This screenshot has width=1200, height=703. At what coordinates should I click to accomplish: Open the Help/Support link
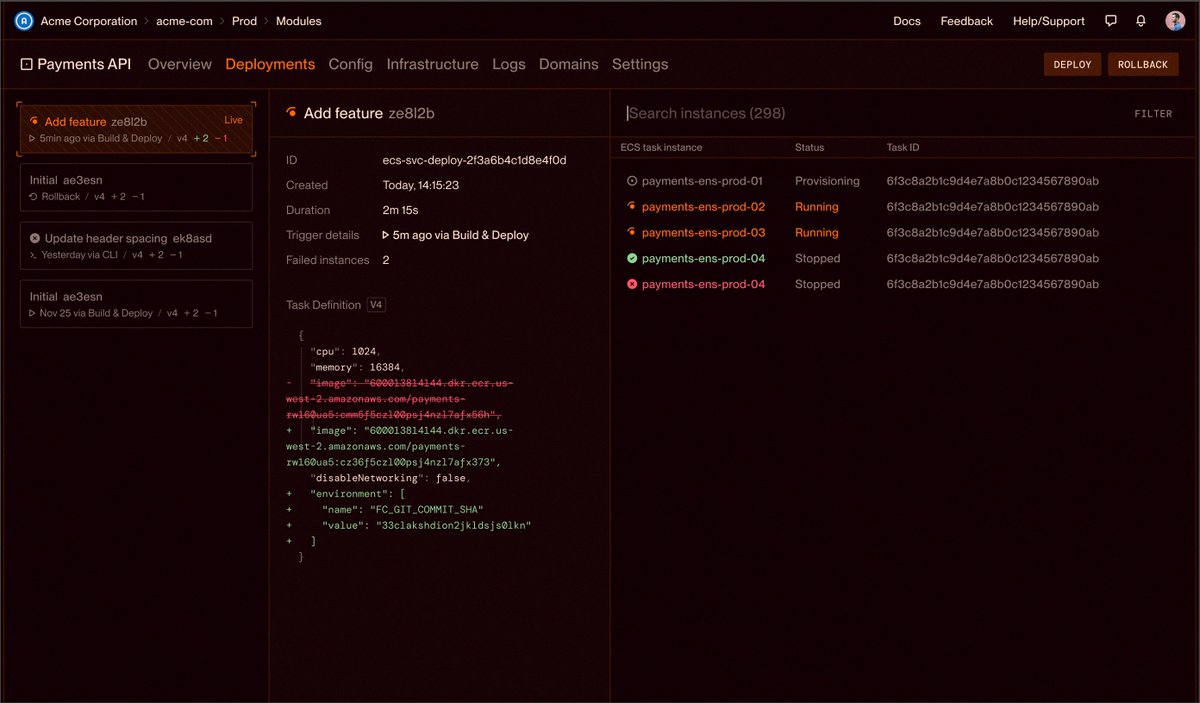[1049, 21]
